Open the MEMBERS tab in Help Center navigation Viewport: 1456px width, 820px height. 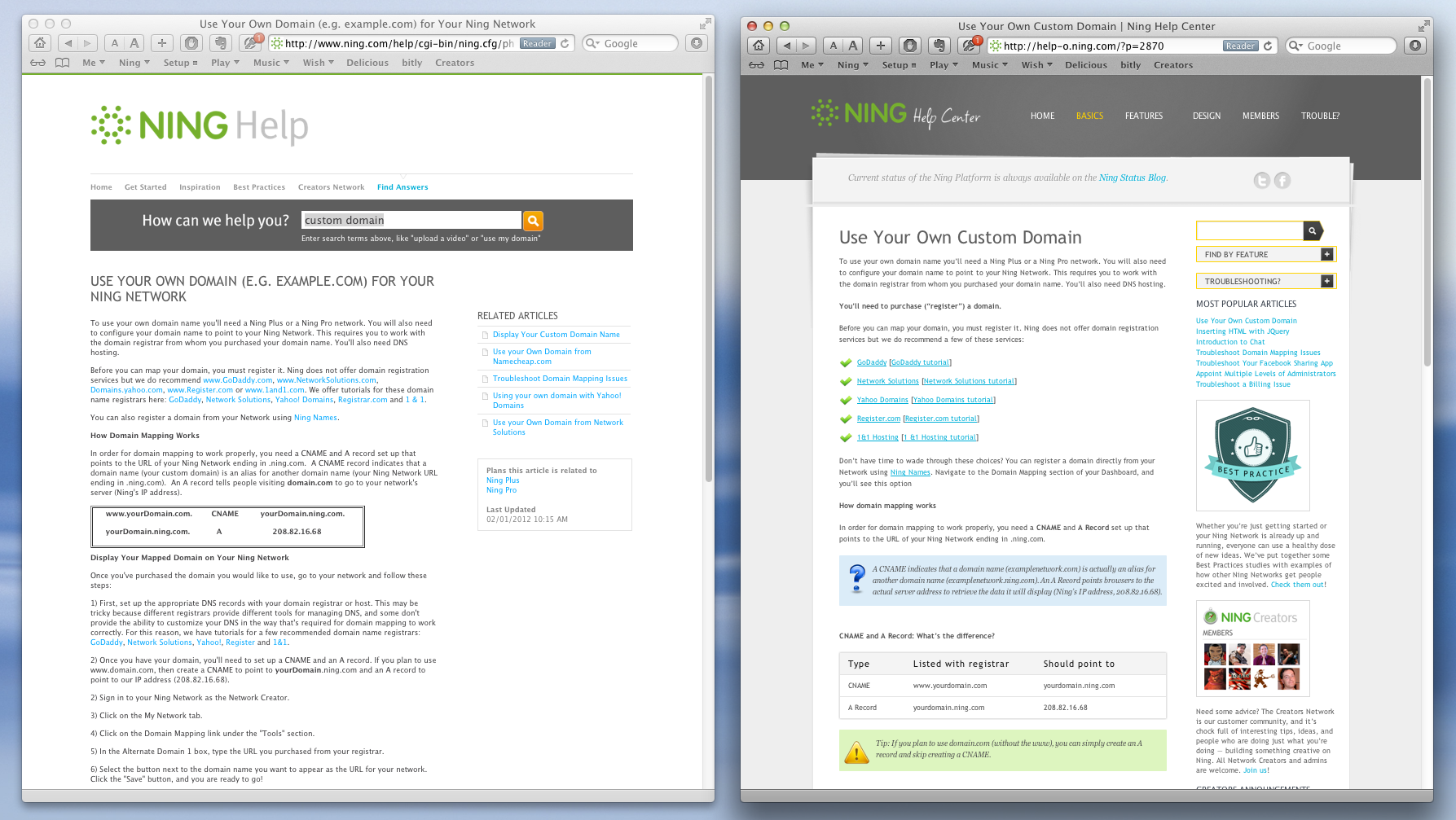tap(1260, 116)
